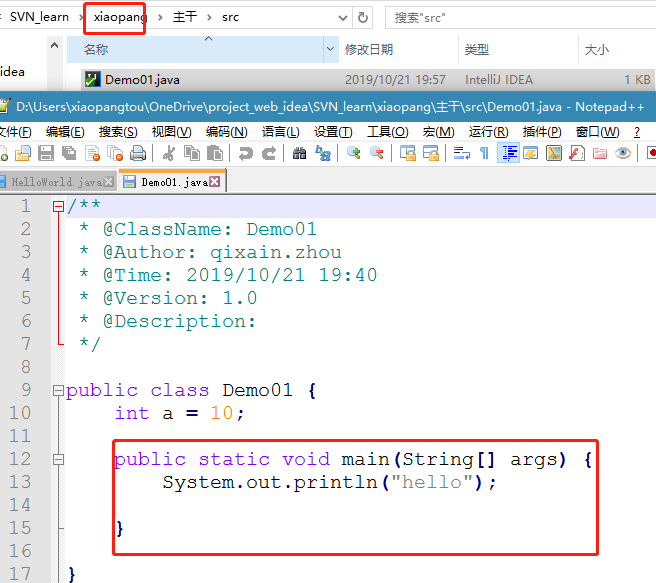Toggle synchronize vertical scrolling icon
This screenshot has height=583, width=656.
point(407,153)
